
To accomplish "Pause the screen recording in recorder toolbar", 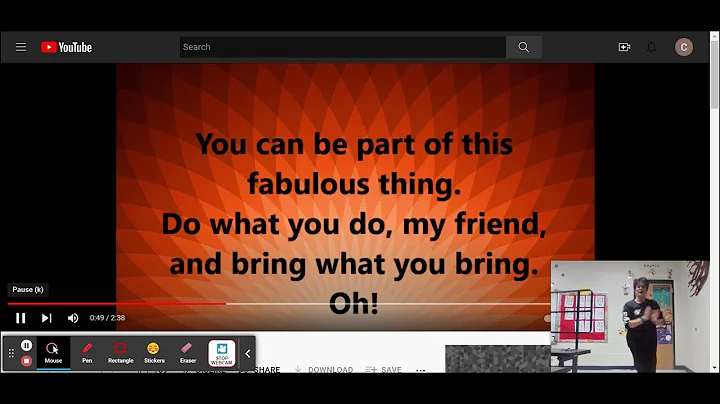I will tap(27, 345).
